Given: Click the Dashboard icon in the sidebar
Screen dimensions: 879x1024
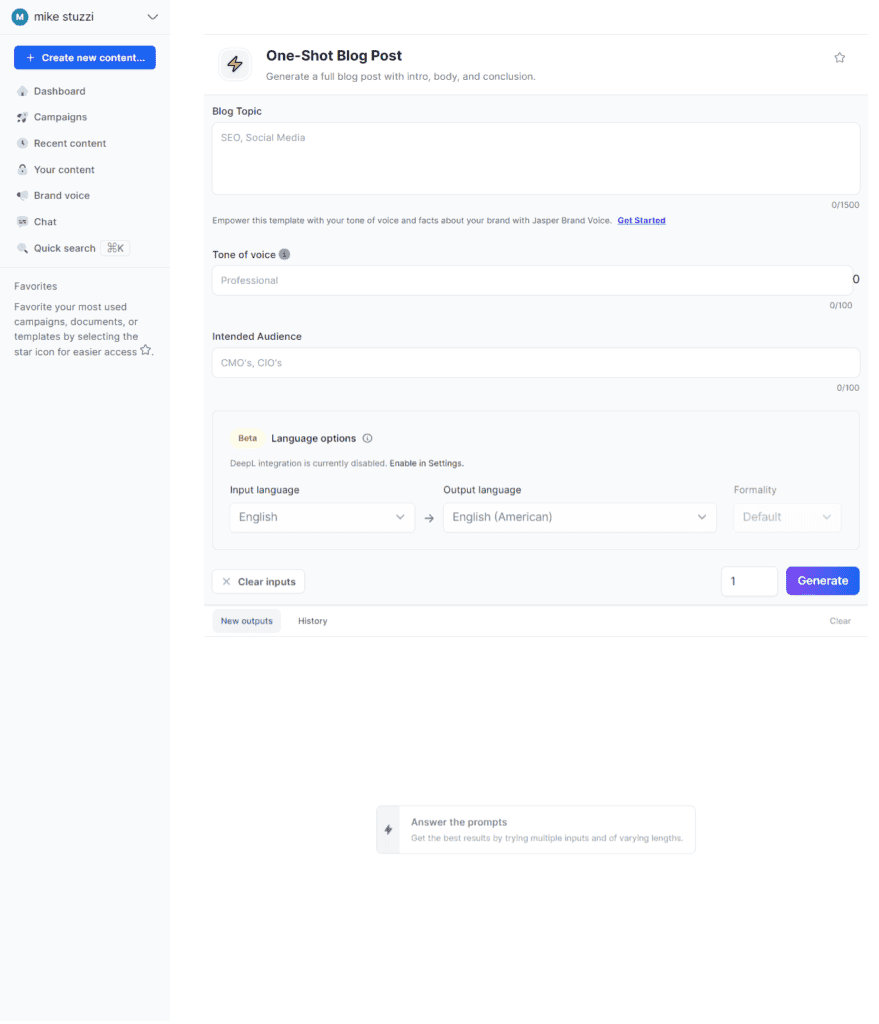Looking at the screenshot, I should [x=23, y=92].
